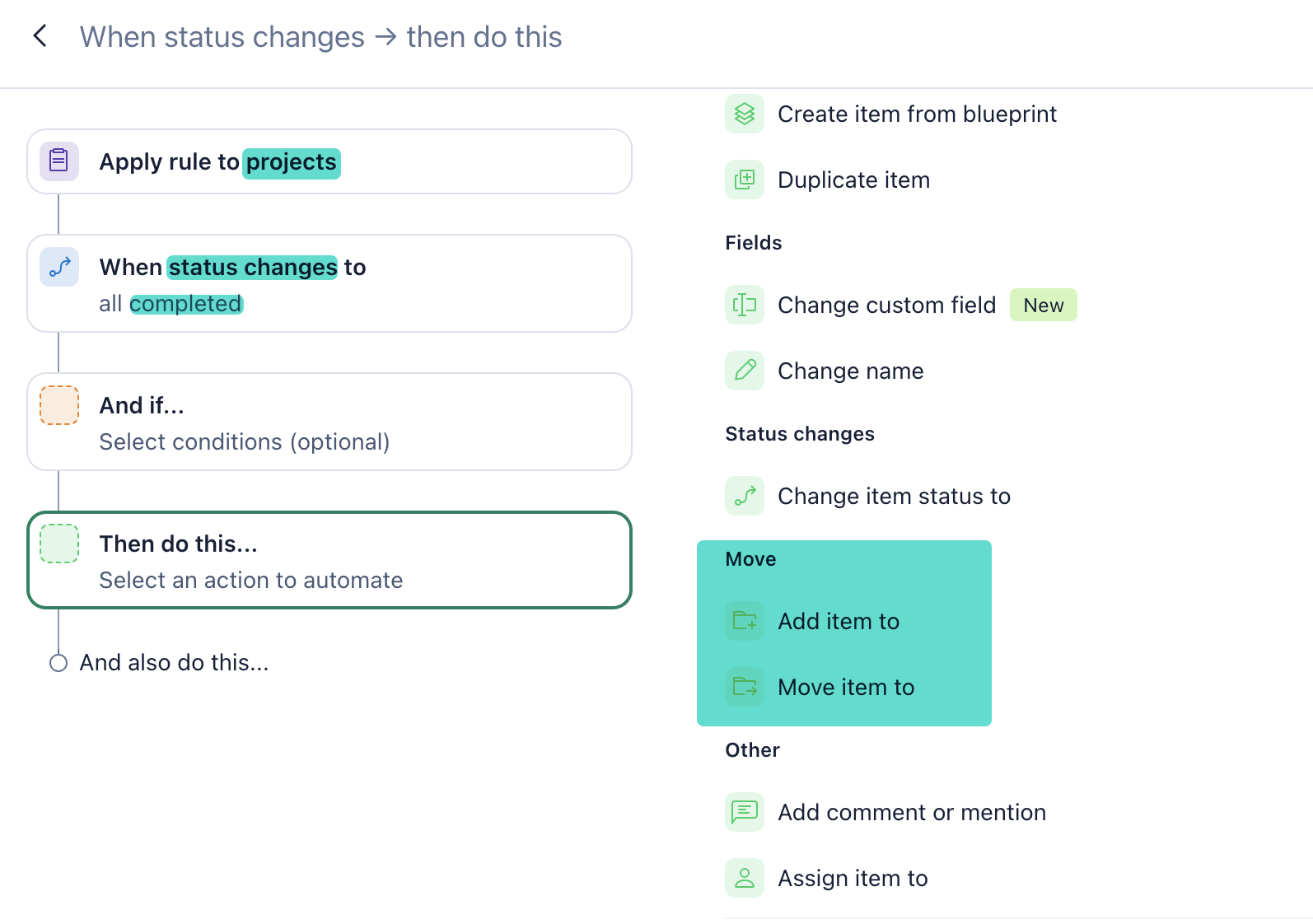1313x924 pixels.
Task: Open the And if conditions step
Action: pyautogui.click(x=329, y=422)
